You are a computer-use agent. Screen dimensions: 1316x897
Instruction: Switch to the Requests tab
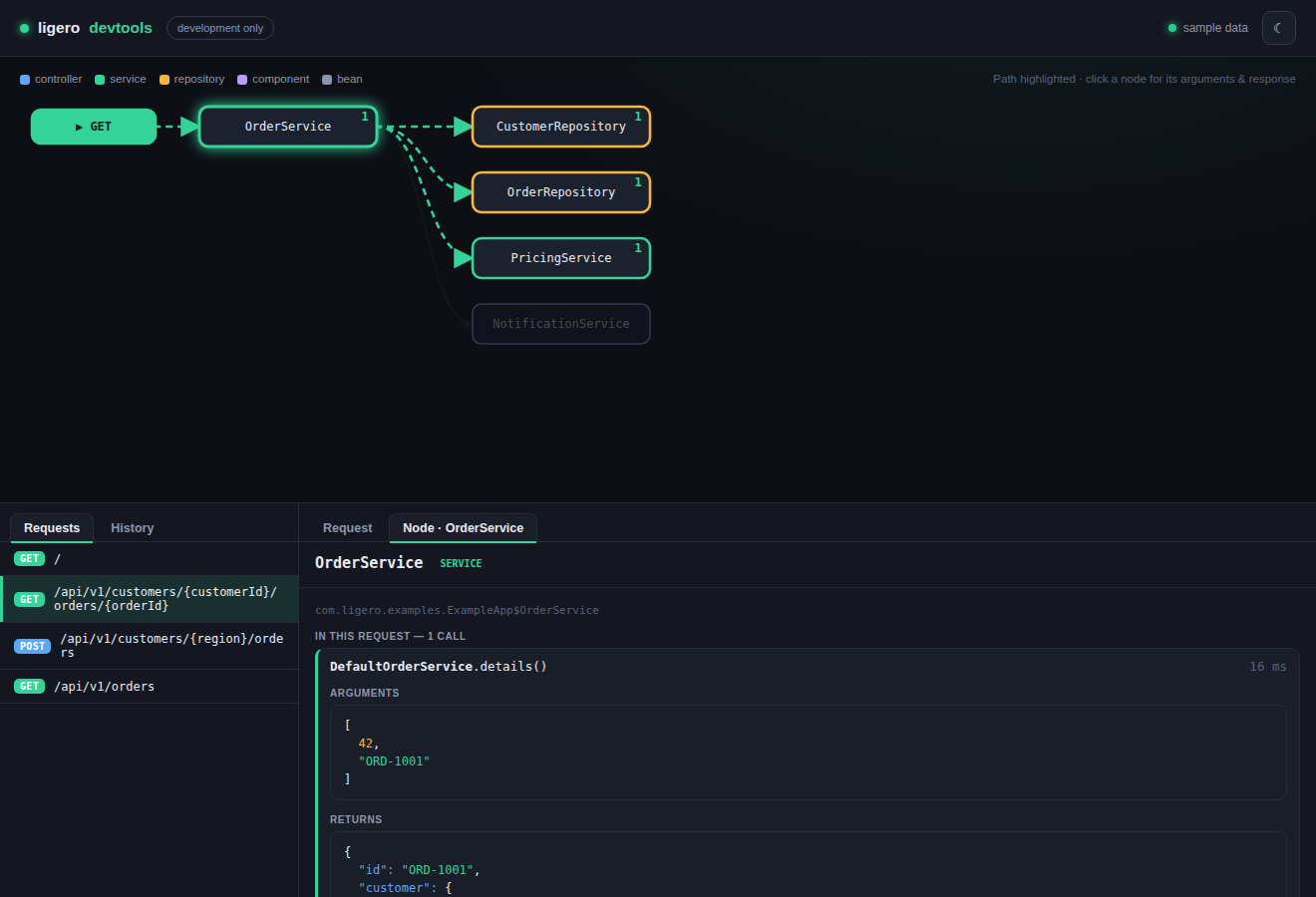coord(52,528)
